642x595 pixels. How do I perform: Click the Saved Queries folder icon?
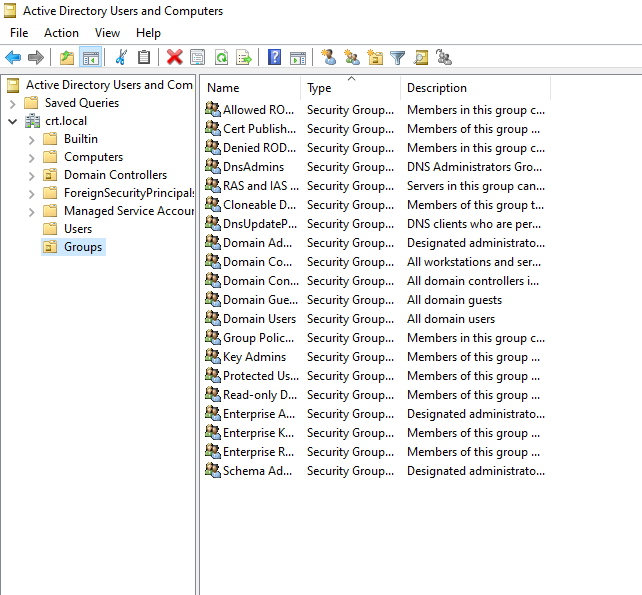[31, 103]
